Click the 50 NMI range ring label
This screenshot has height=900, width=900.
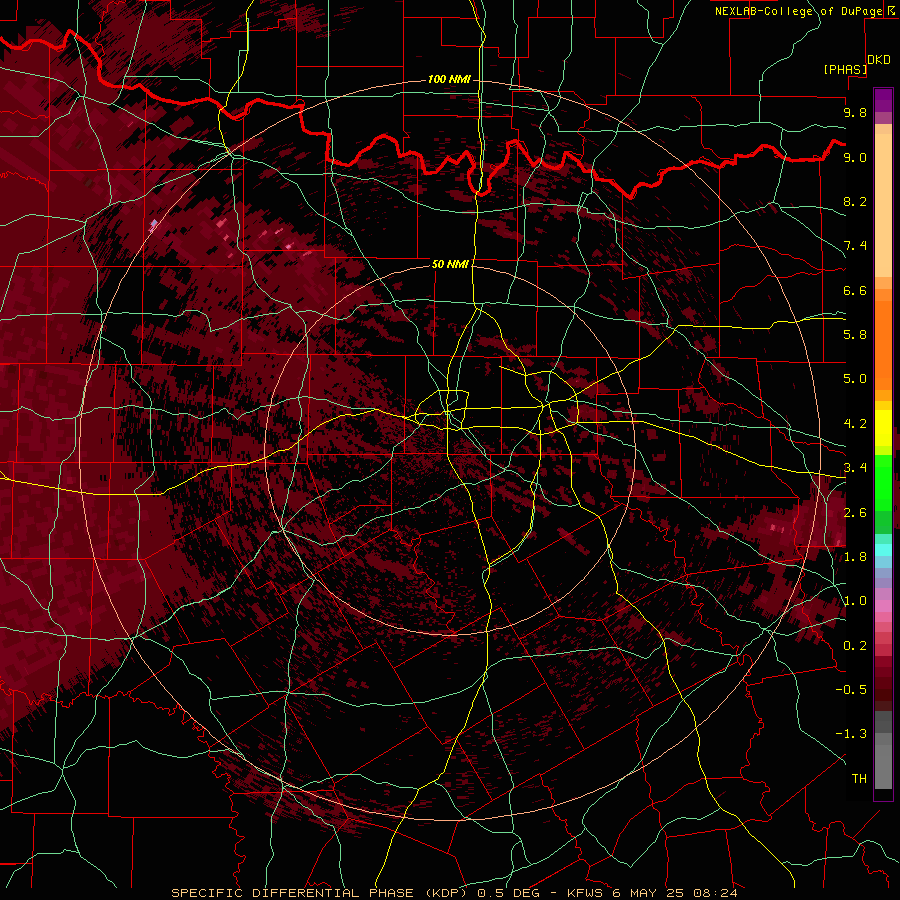450,264
